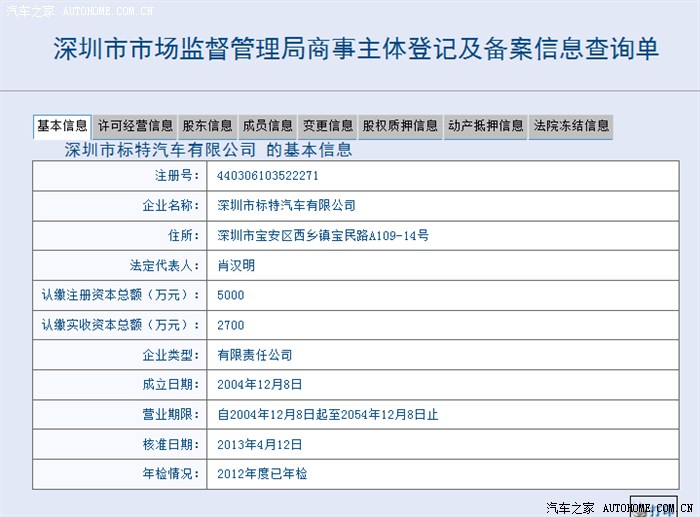Image resolution: width=700 pixels, height=517 pixels.
Task: Click the print button at bottom right
Action: coord(653,507)
